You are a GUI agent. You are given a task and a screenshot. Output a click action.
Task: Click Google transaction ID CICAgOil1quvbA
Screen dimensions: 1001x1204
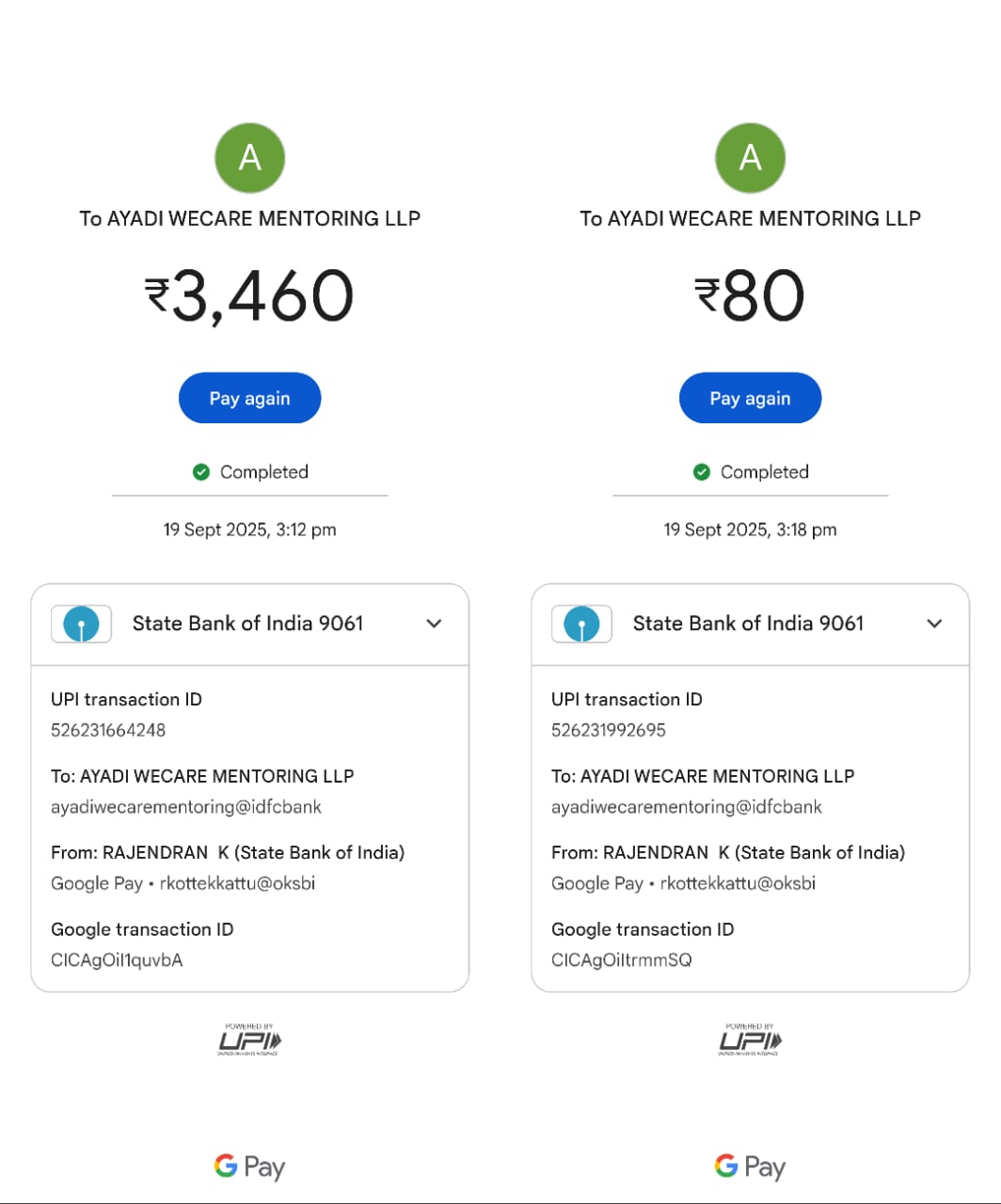click(x=117, y=960)
